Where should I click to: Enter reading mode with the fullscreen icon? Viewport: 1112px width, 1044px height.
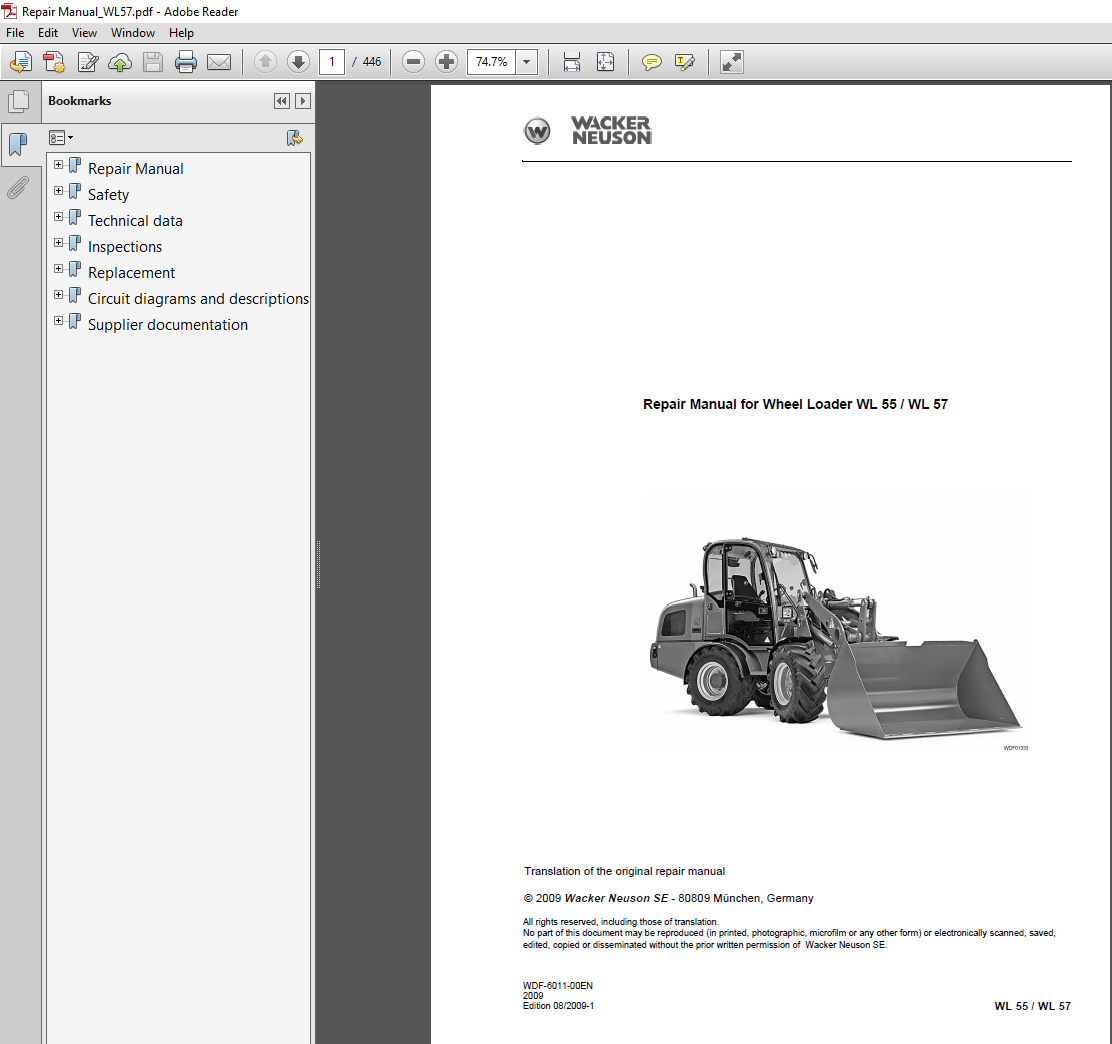[x=731, y=61]
